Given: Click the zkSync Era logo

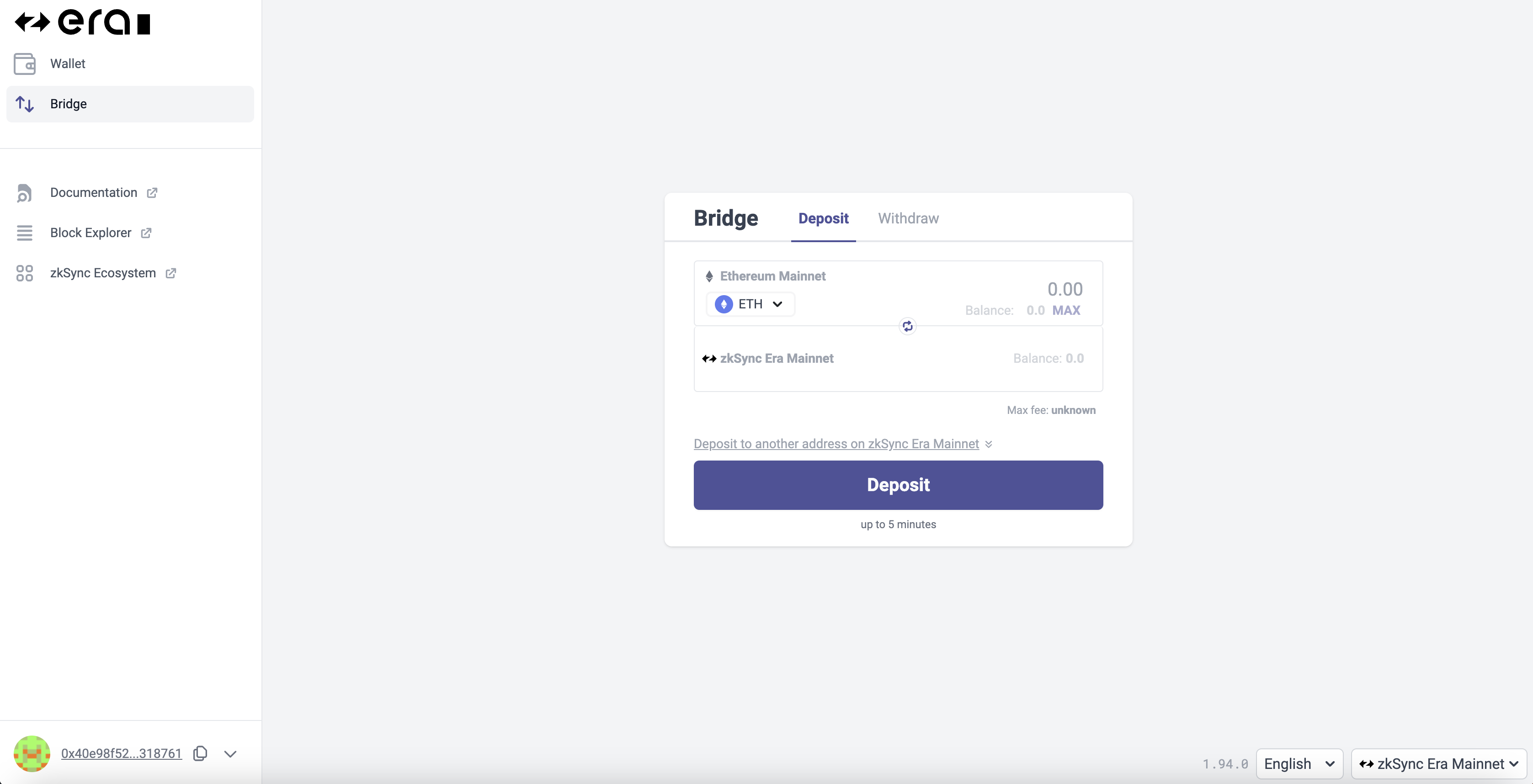Looking at the screenshot, I should pyautogui.click(x=83, y=22).
